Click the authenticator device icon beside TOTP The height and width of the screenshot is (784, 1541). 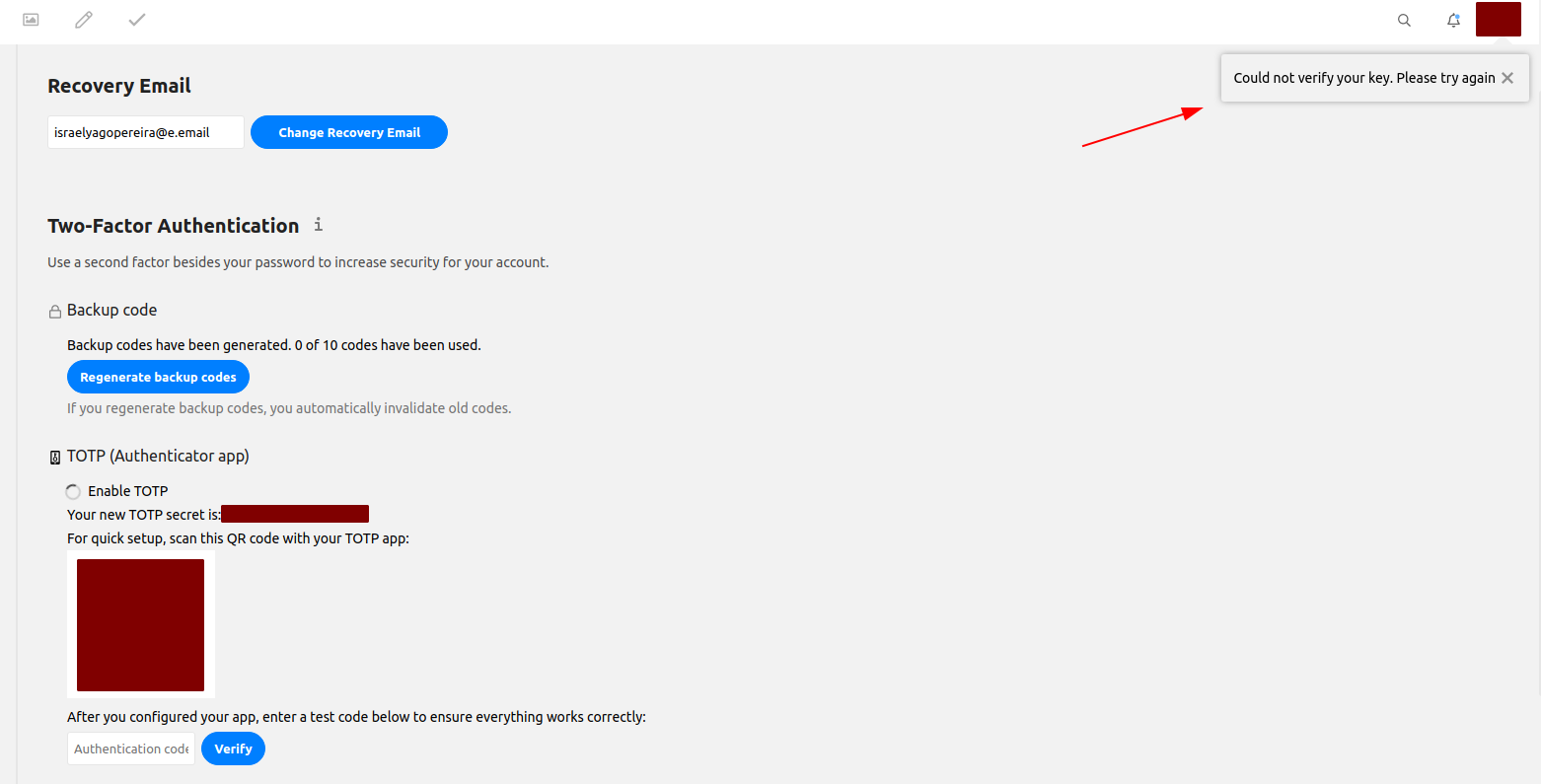click(x=54, y=456)
